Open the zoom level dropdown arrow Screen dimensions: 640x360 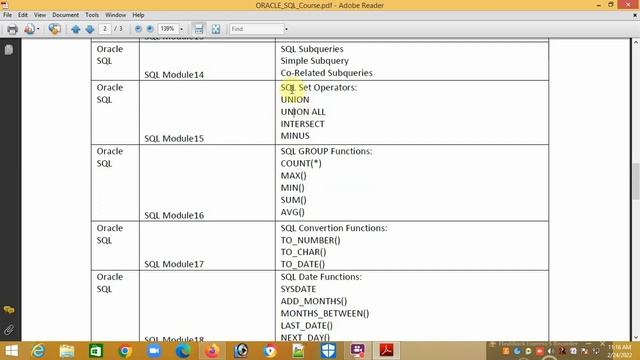click(182, 29)
